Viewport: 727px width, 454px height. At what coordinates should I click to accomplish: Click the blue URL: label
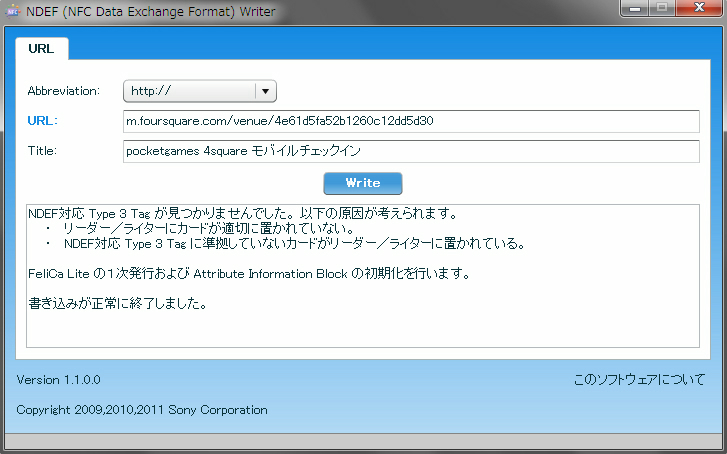(x=43, y=121)
